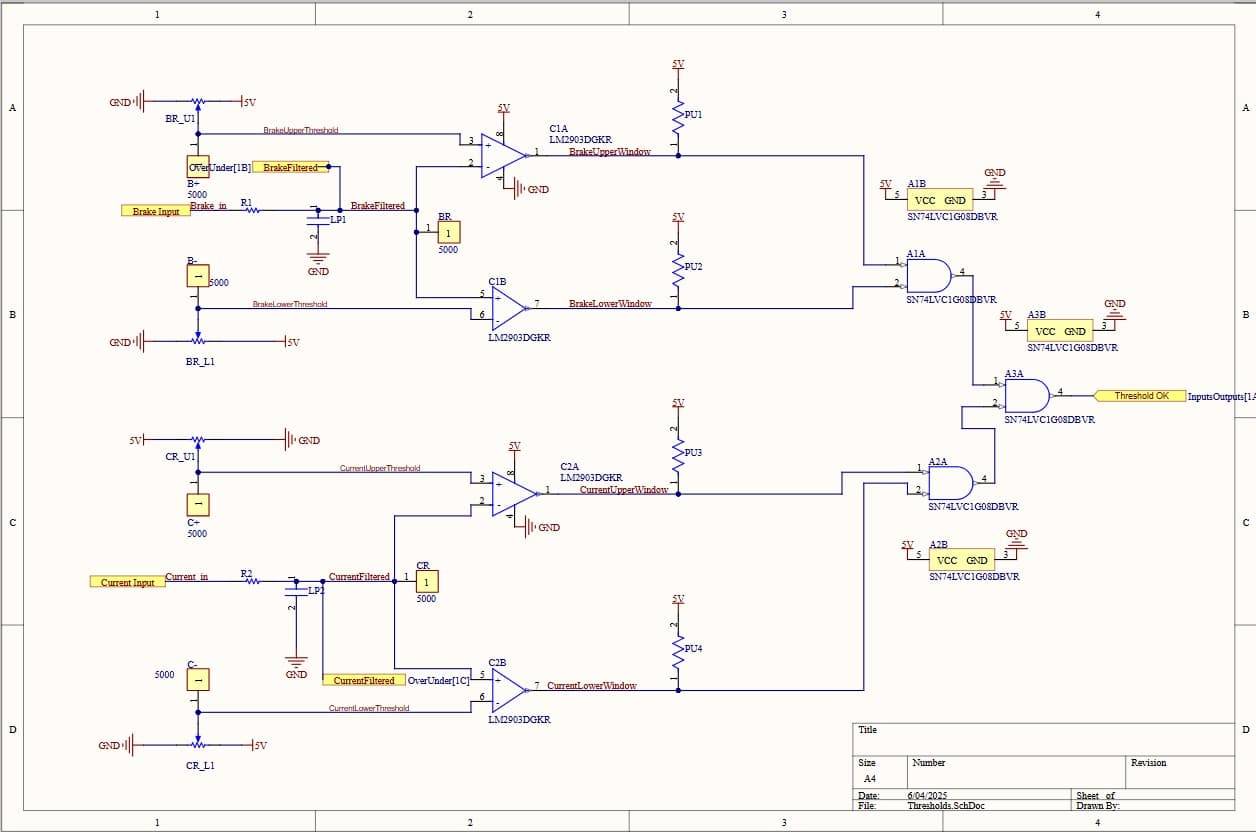This screenshot has height=832, width=1256.
Task: Click the CR test point box
Action: (x=426, y=581)
